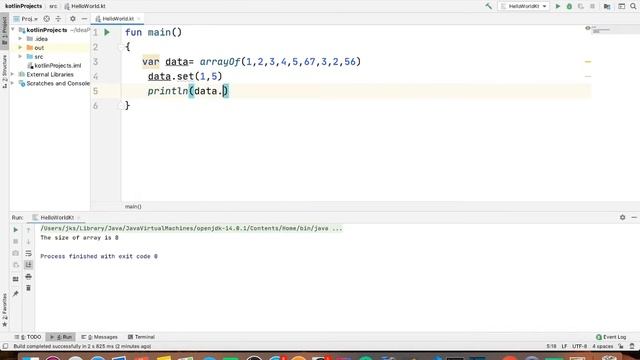
Task: Hide the Run tool window
Action: point(634,218)
